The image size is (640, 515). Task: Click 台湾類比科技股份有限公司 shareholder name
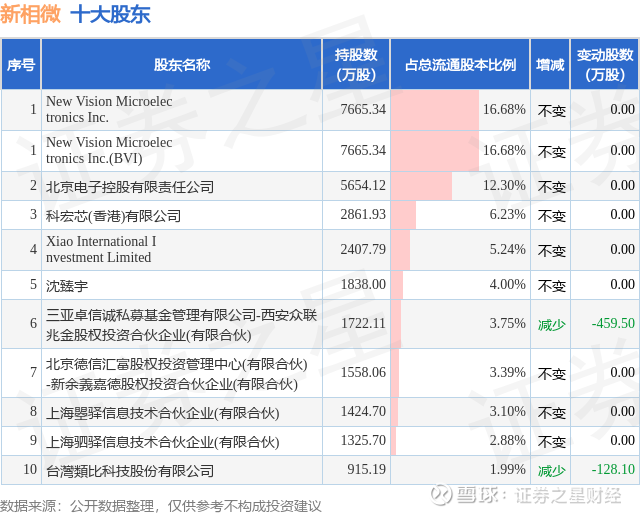pos(130,471)
